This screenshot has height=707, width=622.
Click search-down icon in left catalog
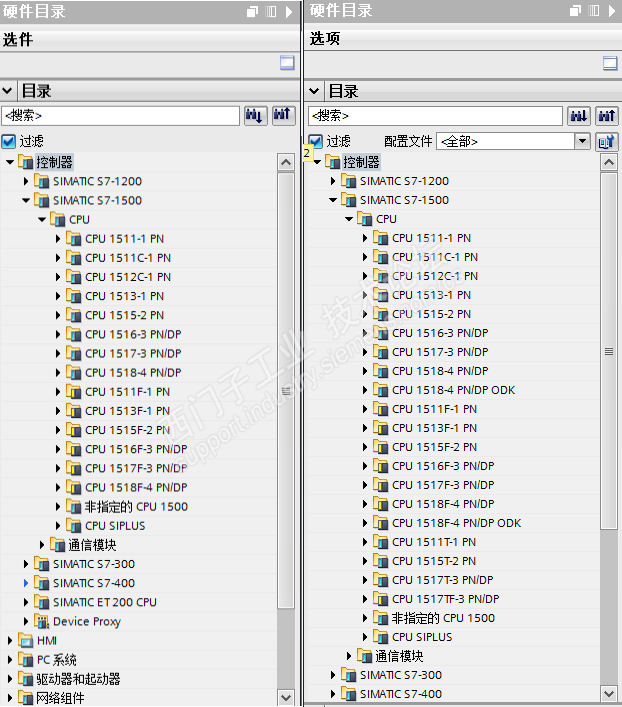point(256,116)
